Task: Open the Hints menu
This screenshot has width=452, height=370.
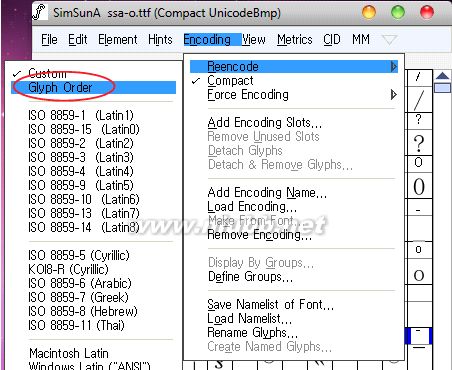Action: (160, 40)
